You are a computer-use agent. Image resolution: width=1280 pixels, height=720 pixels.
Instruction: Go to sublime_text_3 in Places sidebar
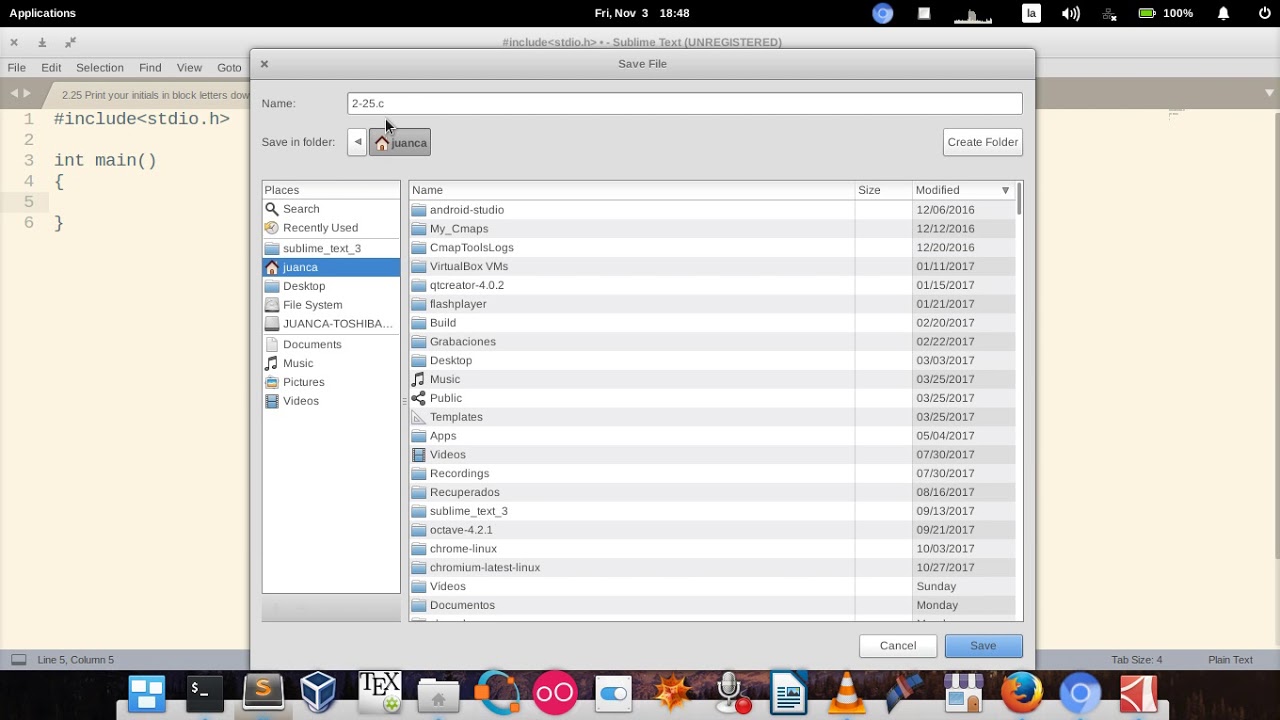331,248
